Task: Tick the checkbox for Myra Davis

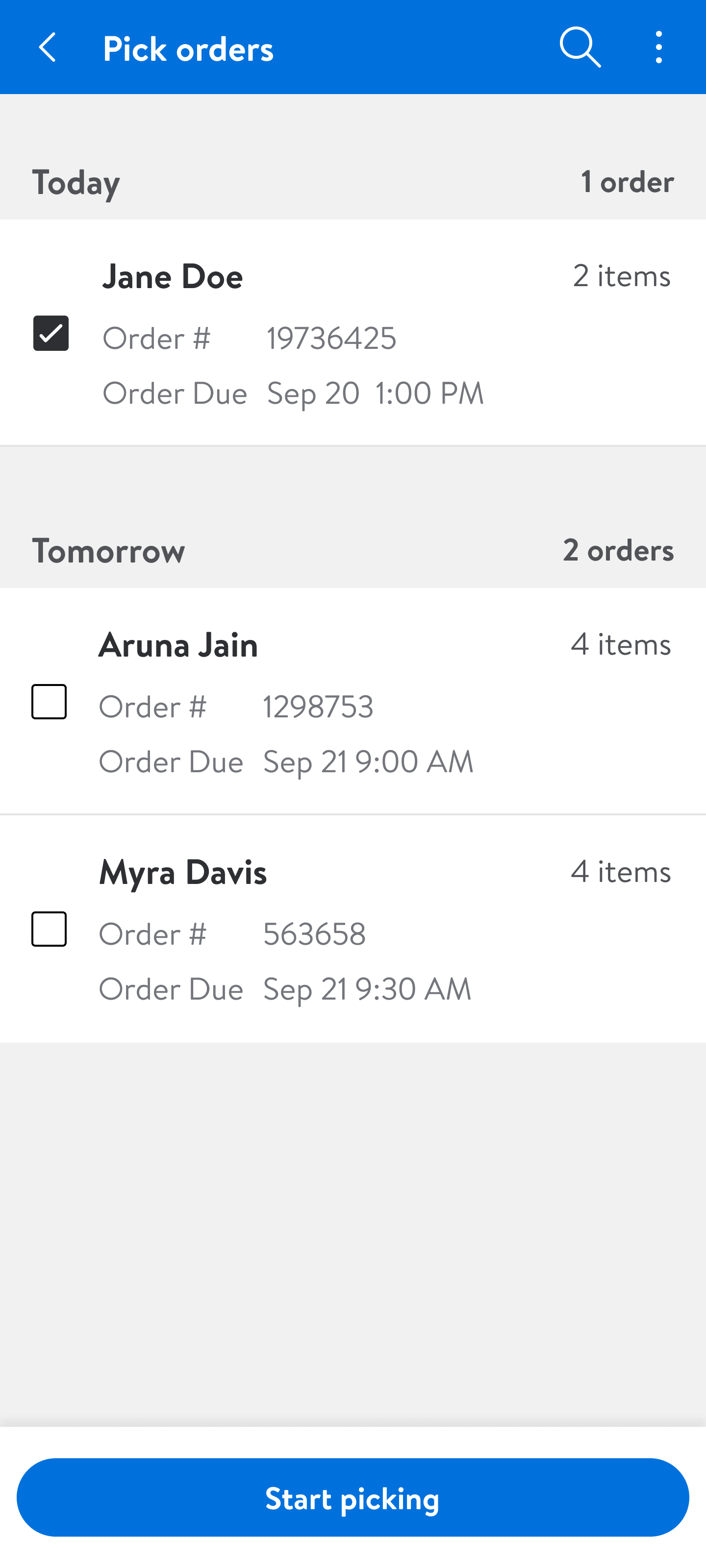Action: 50,929
